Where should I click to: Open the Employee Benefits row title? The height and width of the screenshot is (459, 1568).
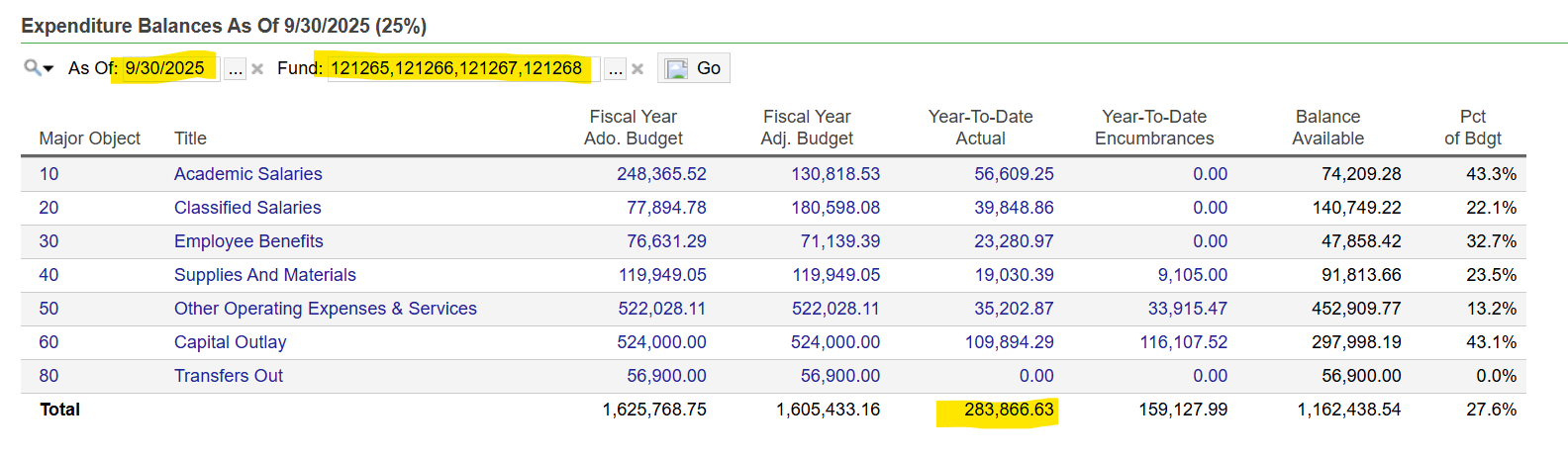coord(248,241)
